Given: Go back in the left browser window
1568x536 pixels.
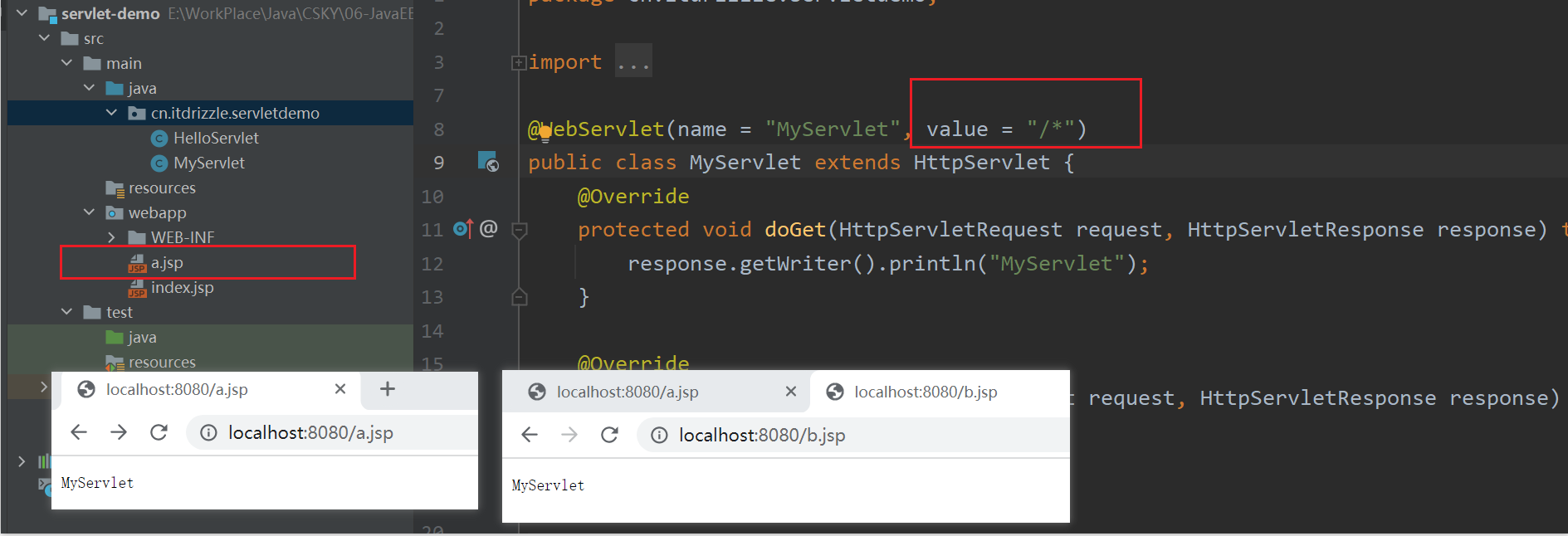Looking at the screenshot, I should pyautogui.click(x=79, y=432).
